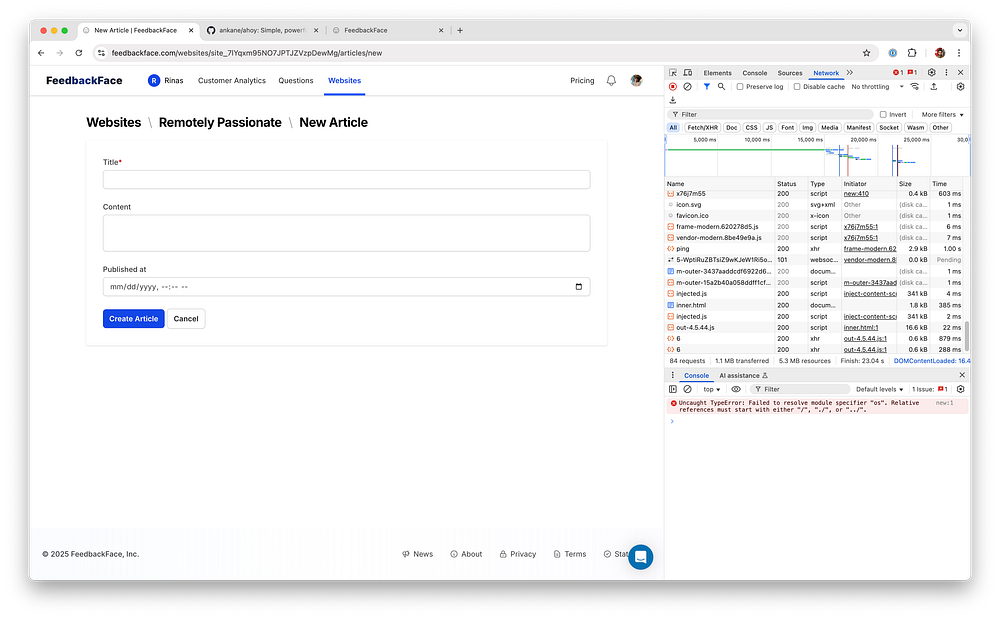Expand the More filters dropdown

click(x=942, y=115)
